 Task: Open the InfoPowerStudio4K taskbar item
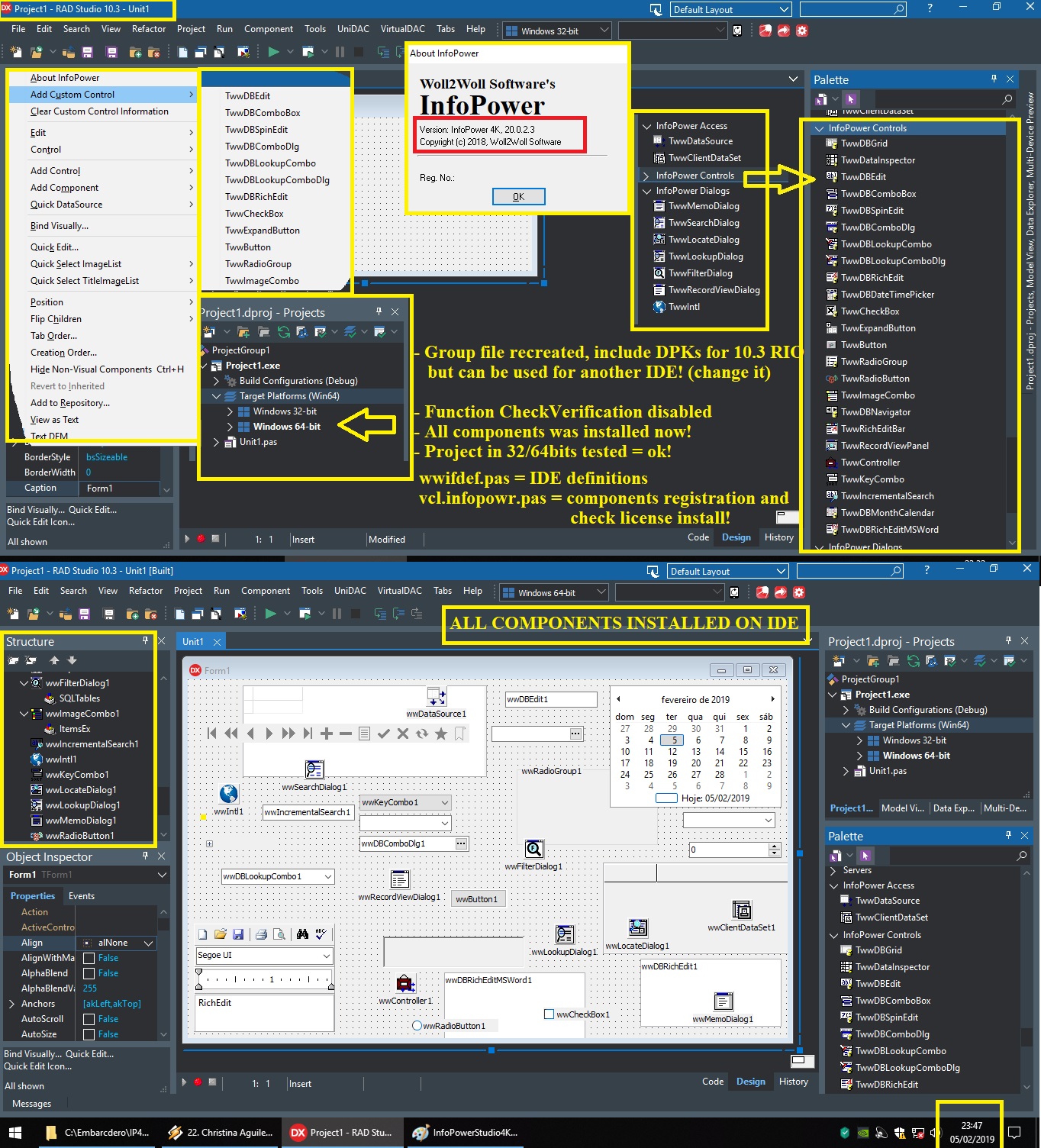point(465,1133)
